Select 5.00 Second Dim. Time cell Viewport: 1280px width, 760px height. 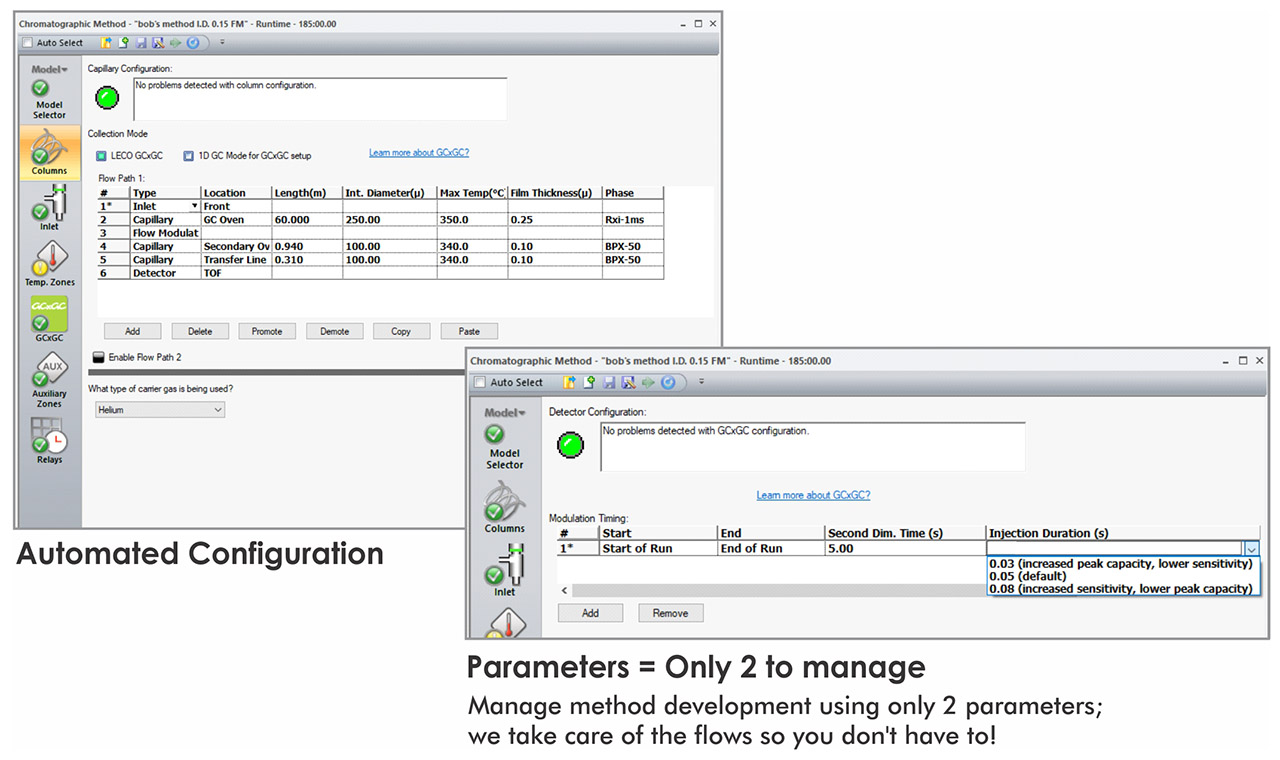click(x=905, y=548)
